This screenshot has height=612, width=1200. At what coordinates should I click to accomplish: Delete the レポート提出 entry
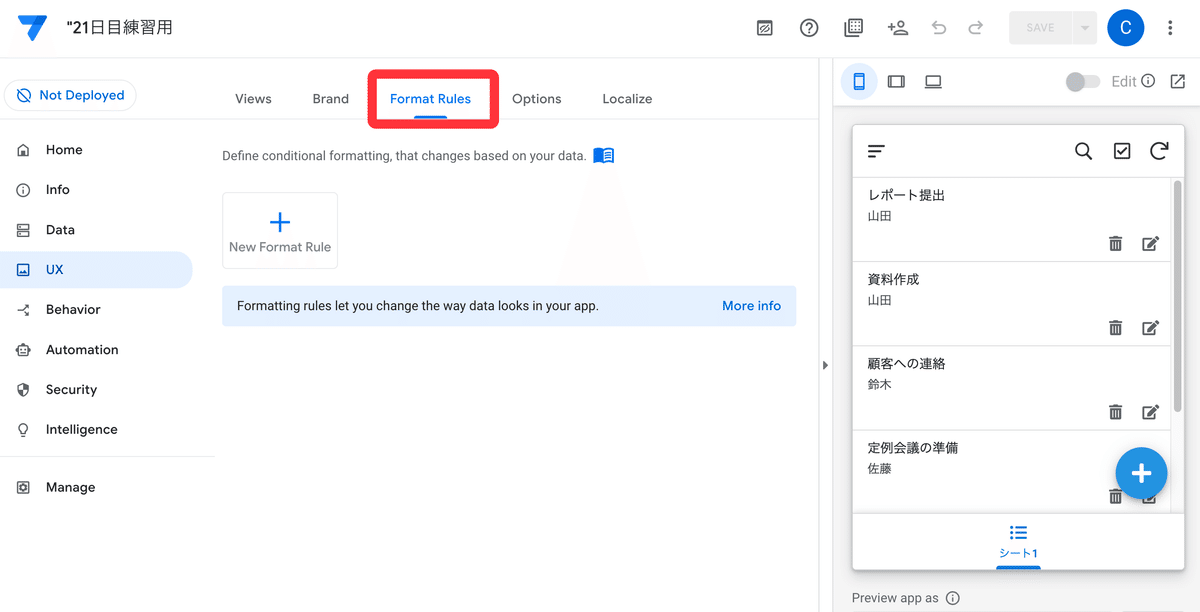(1115, 243)
